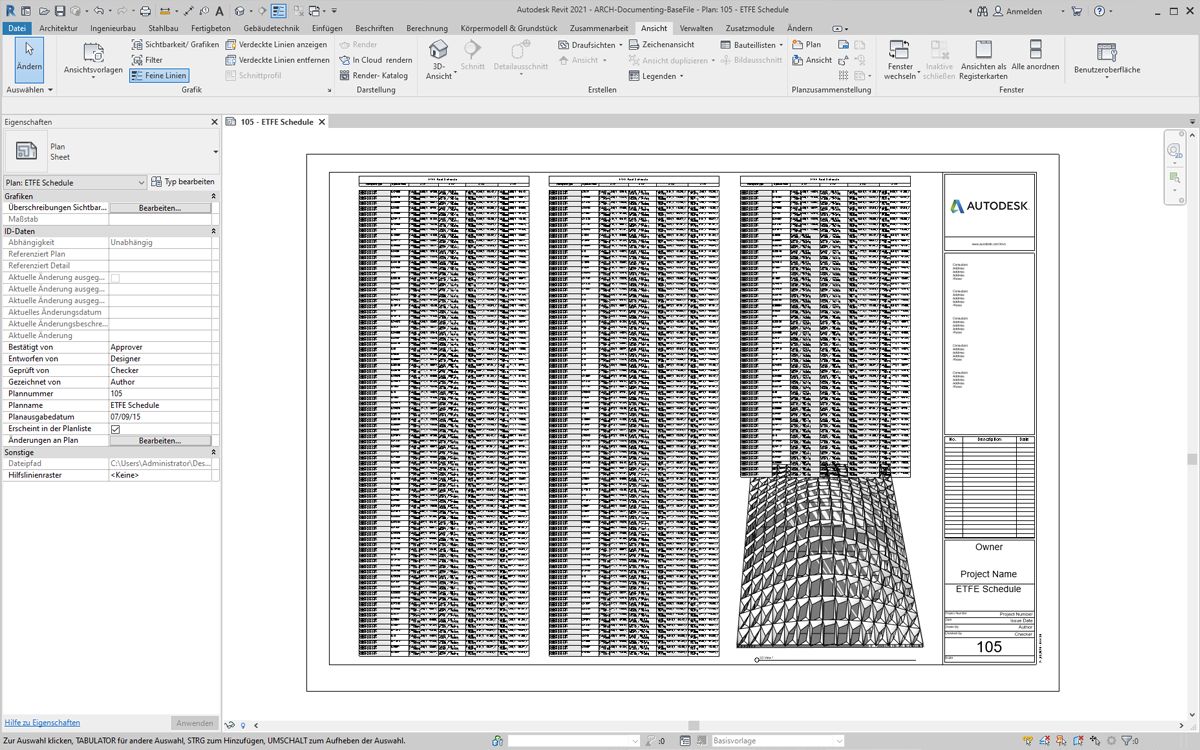Toggle the Feine Linien button
1200x750 pixels.
pos(158,75)
